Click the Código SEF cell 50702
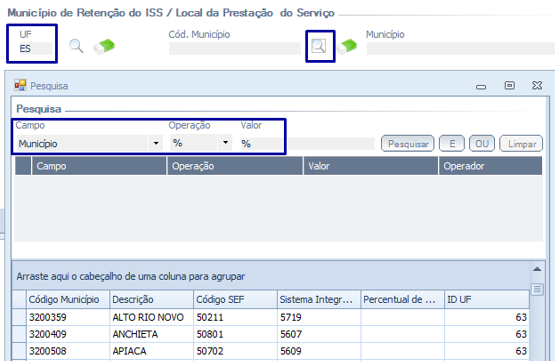Viewport: 555px width, 361px height. click(x=235, y=351)
